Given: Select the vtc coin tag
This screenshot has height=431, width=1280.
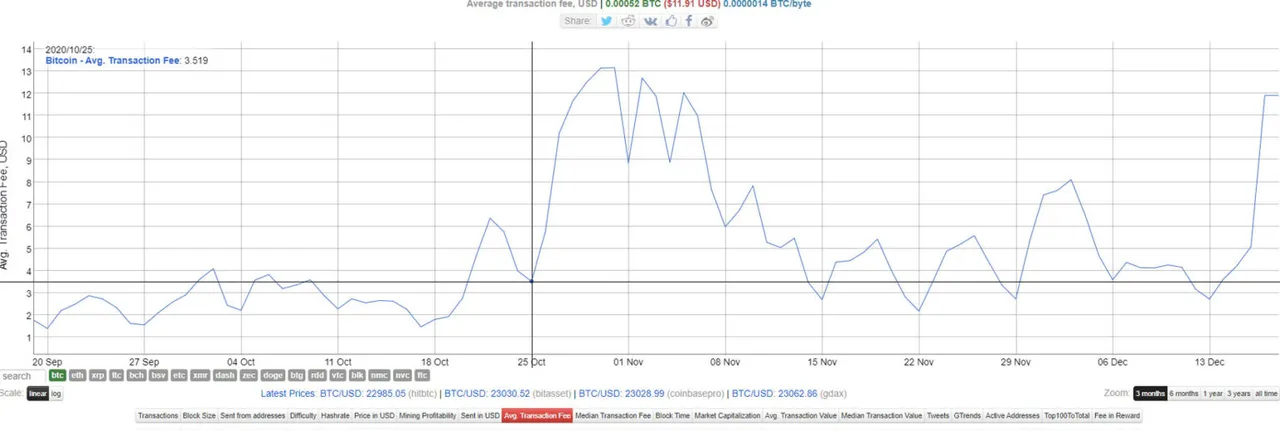Looking at the screenshot, I should point(338,376).
